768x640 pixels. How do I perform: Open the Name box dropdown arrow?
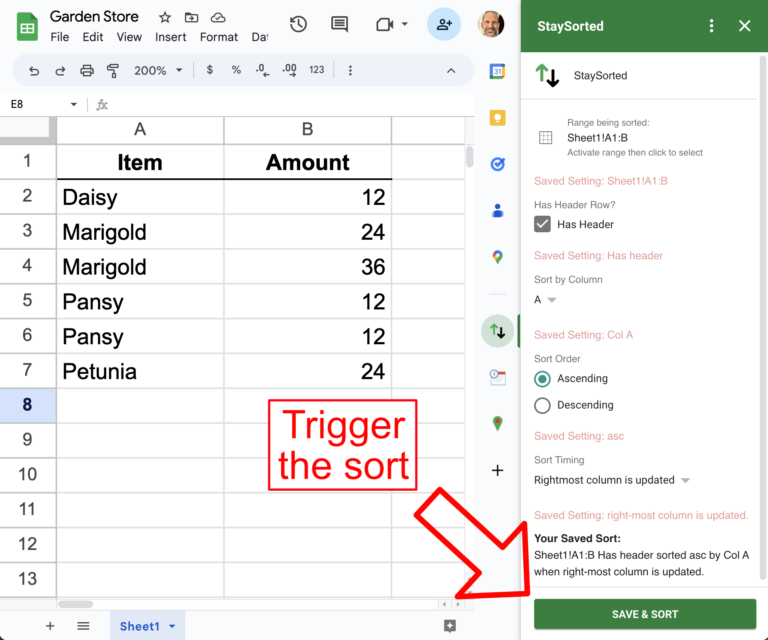click(x=73, y=104)
